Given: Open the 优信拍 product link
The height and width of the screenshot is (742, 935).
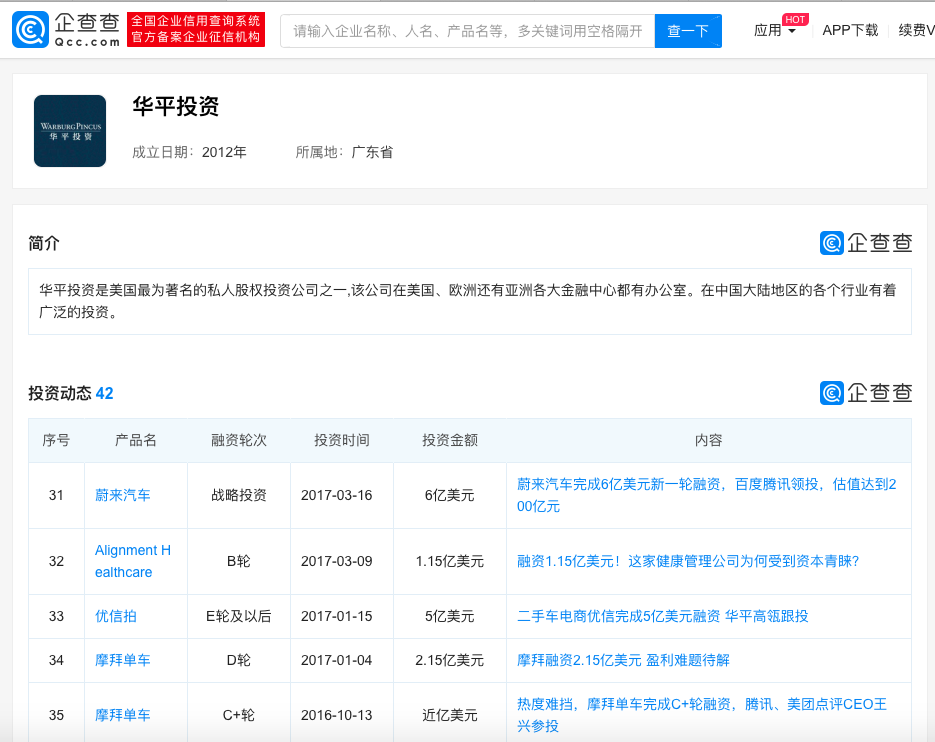Looking at the screenshot, I should (x=116, y=616).
